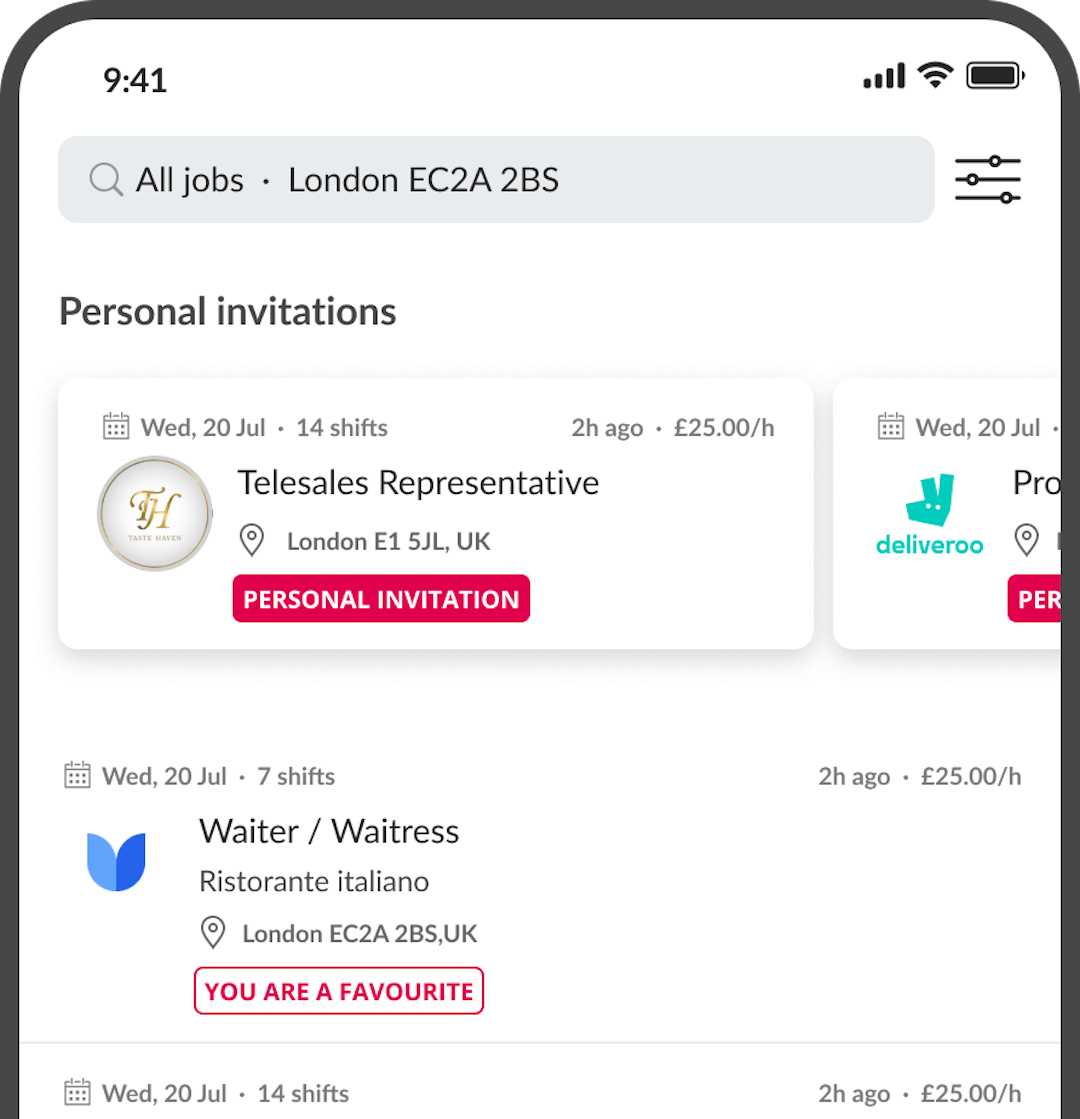
Task: Tap the Personal invitations heading
Action: [228, 312]
